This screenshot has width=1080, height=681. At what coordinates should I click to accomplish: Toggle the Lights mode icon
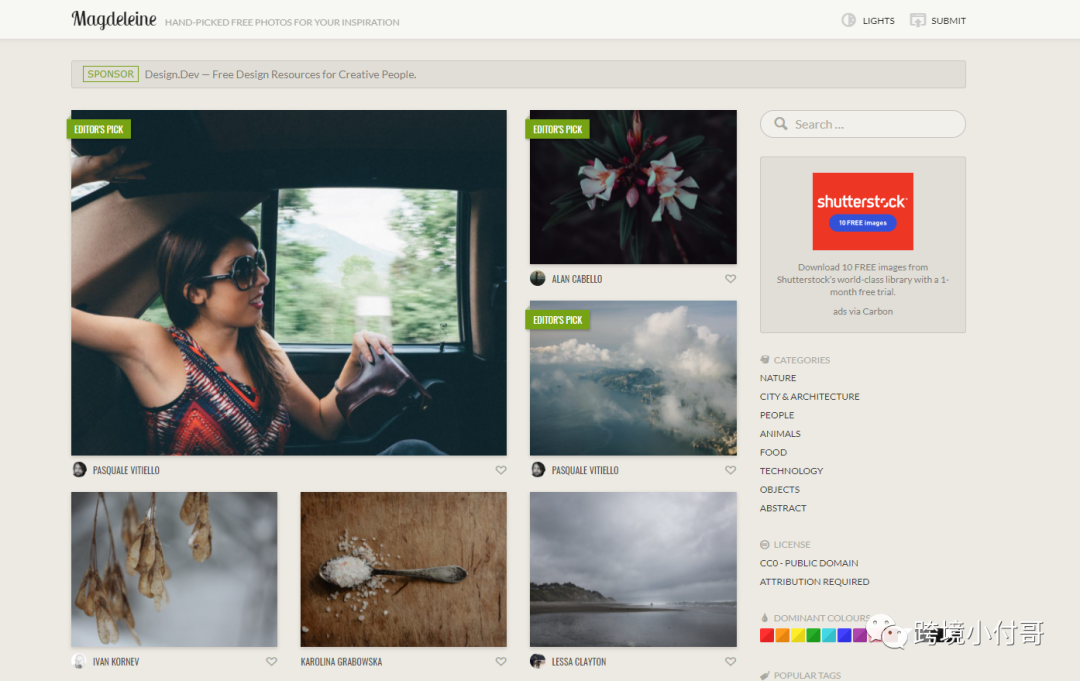[849, 20]
